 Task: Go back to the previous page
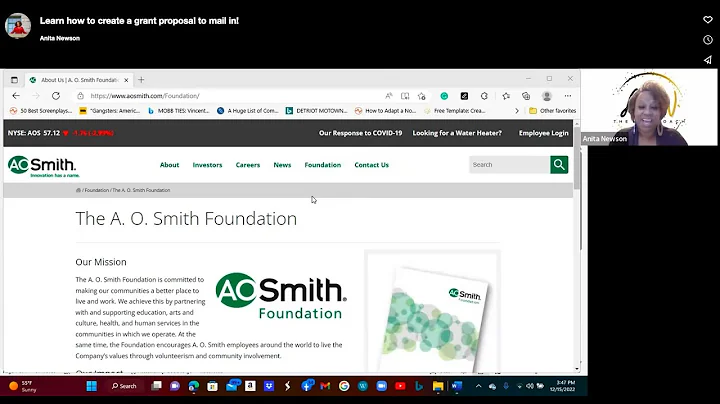(16, 96)
